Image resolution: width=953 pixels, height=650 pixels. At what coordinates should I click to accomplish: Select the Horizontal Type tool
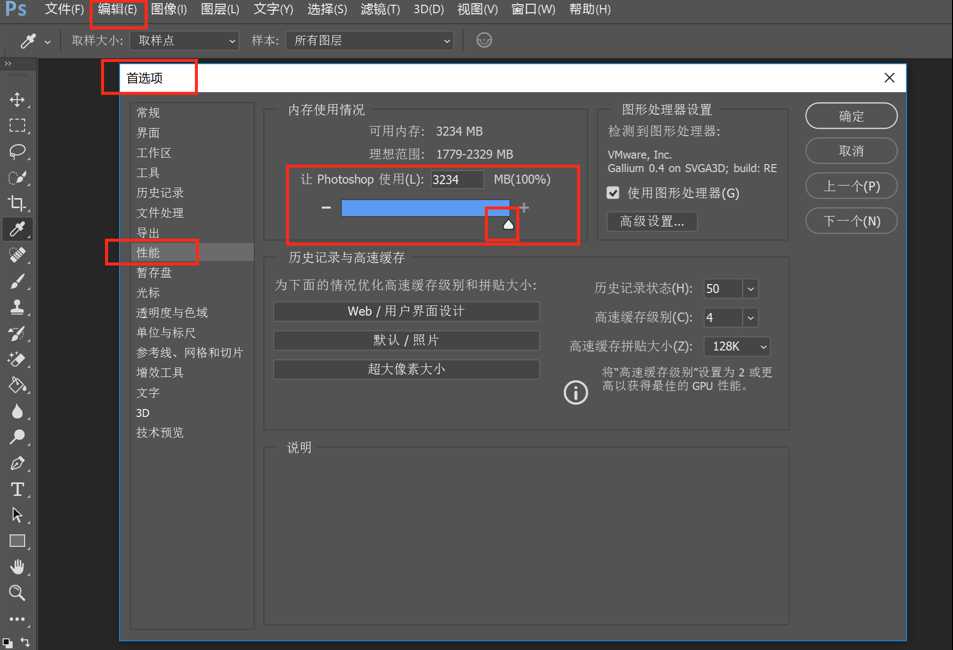click(x=17, y=489)
